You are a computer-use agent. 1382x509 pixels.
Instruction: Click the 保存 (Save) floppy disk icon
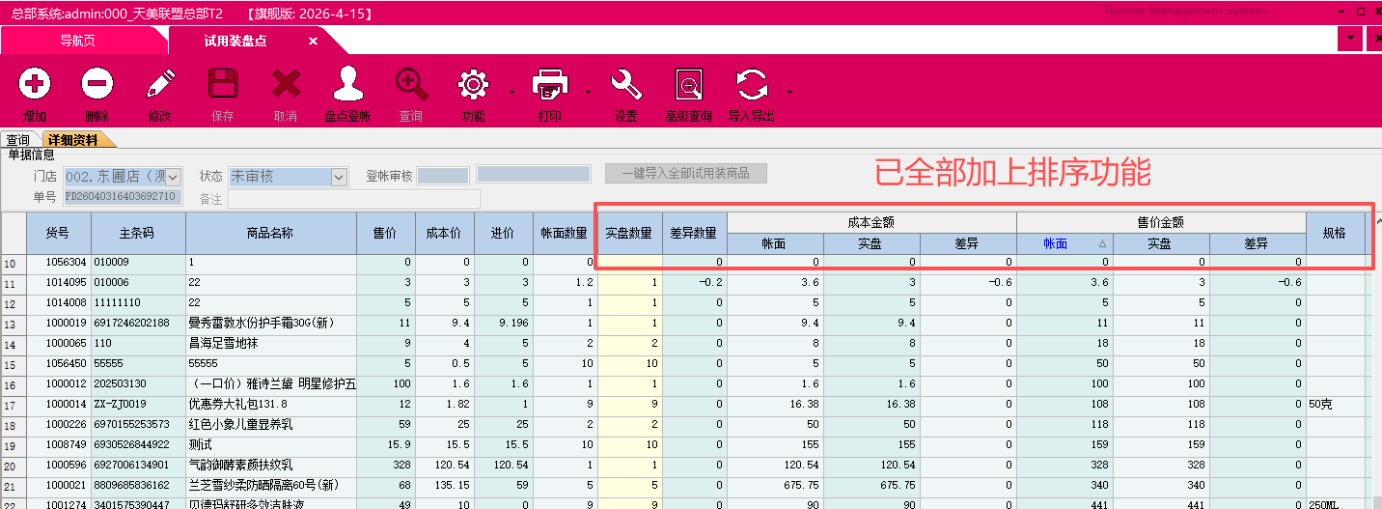click(x=222, y=85)
